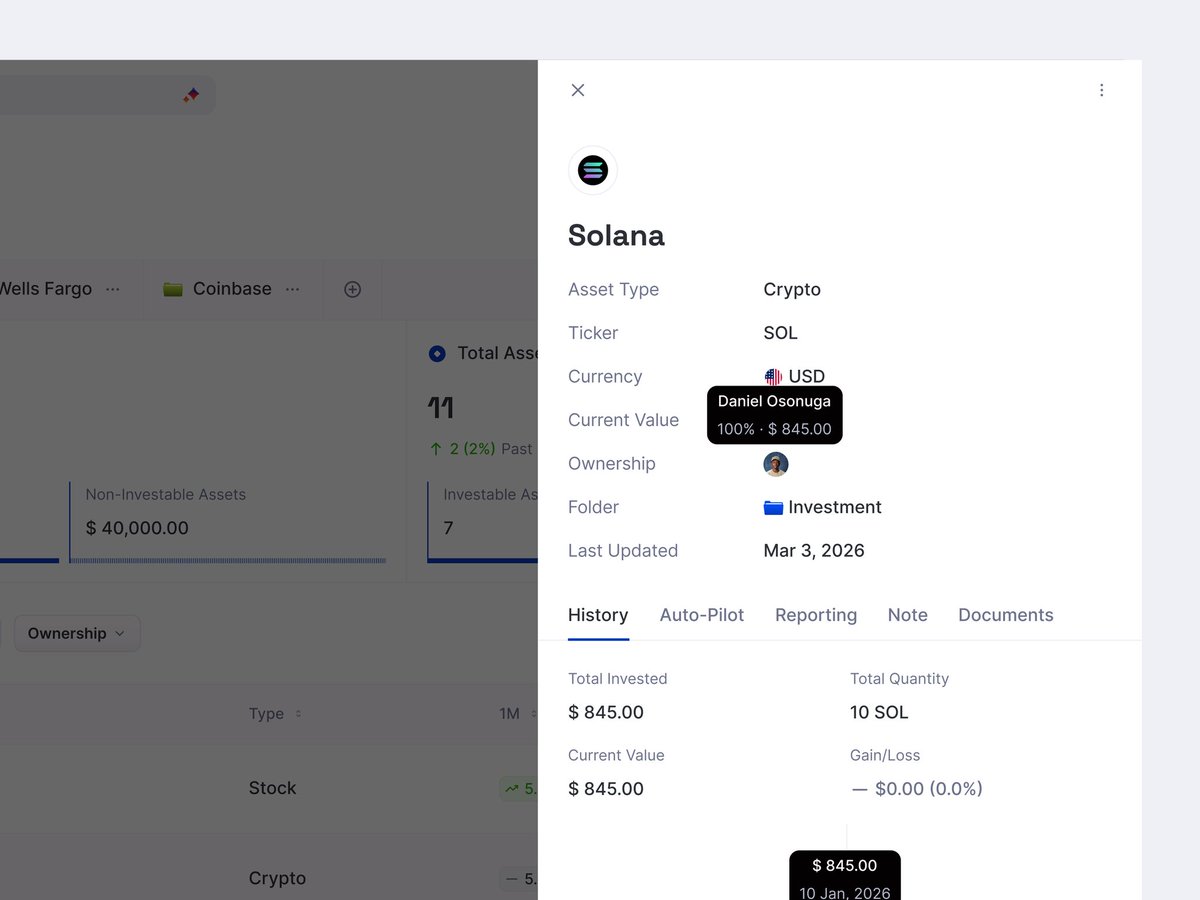Open the three-dot options menu in panel
Image resolution: width=1200 pixels, height=900 pixels.
point(1102,90)
